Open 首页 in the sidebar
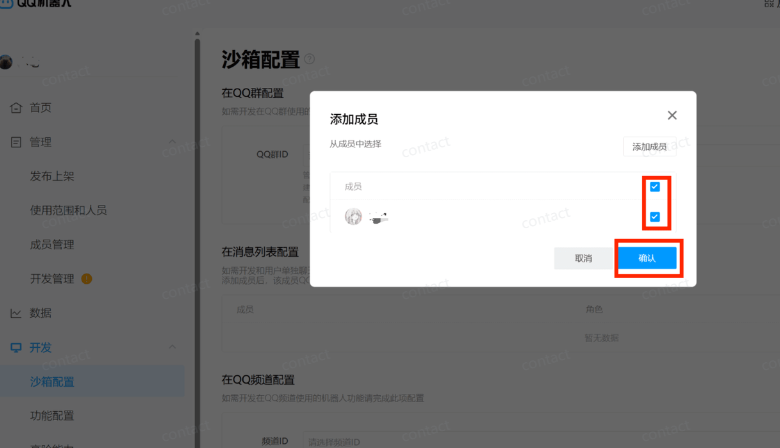 point(40,107)
